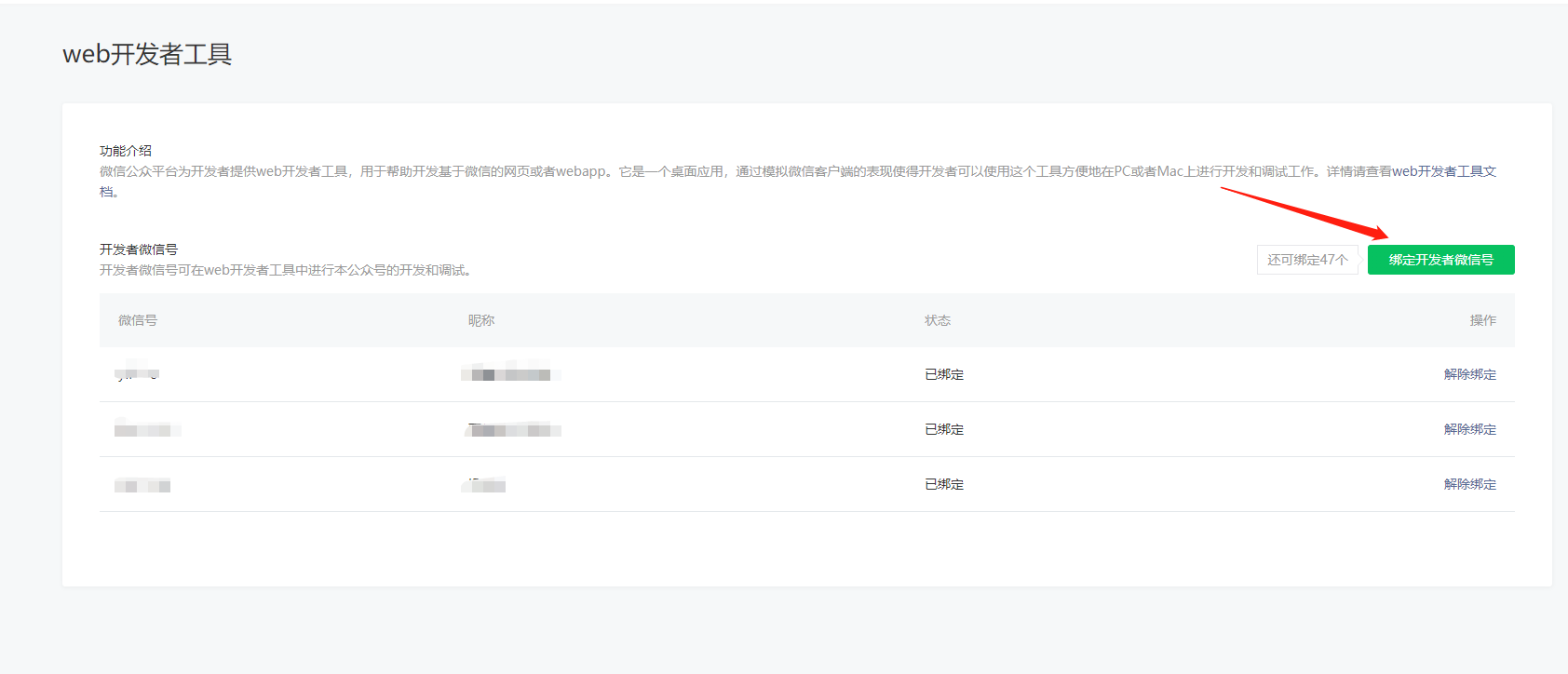Select the 操作 column header

tap(1483, 320)
